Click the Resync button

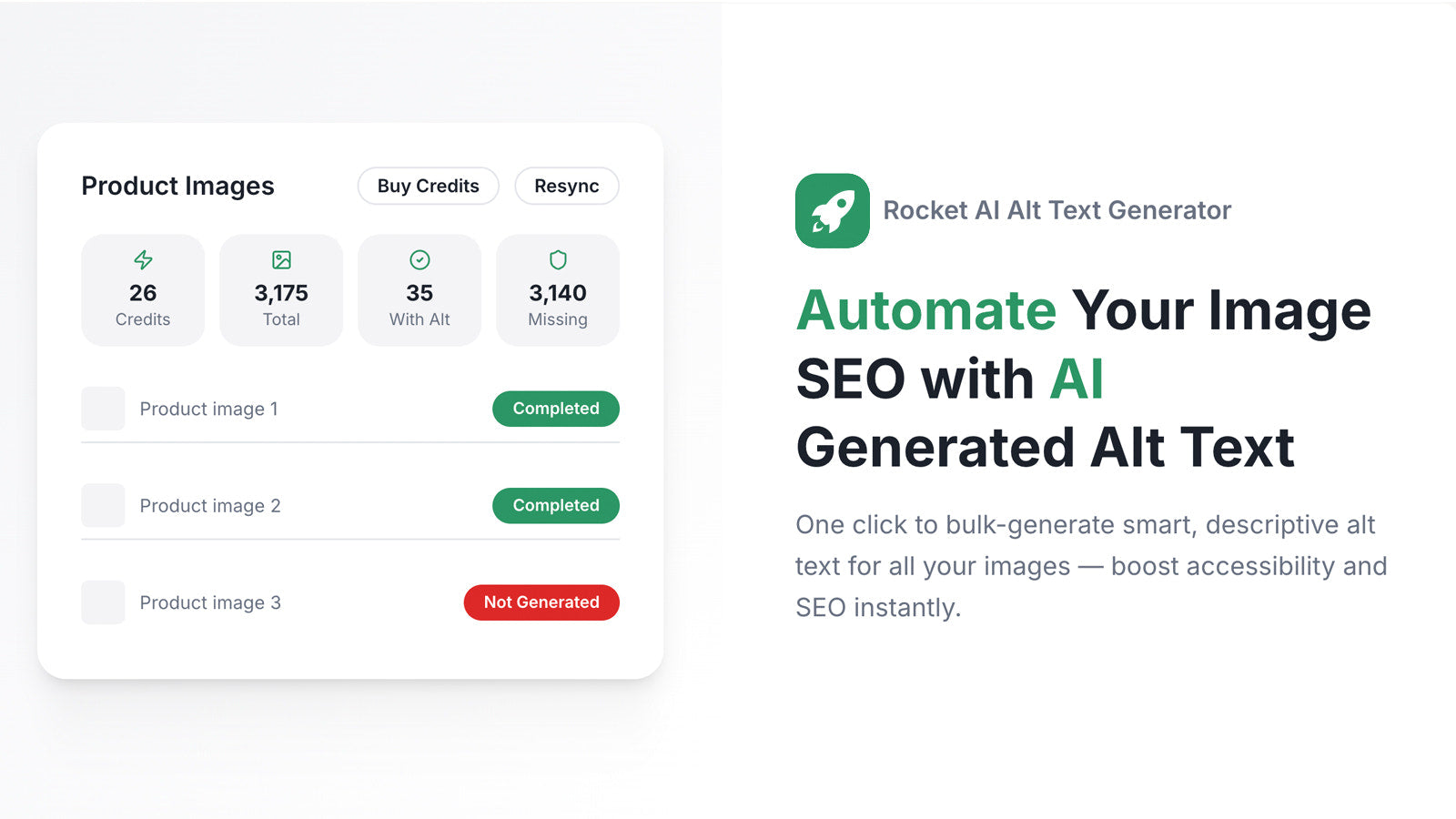click(x=567, y=186)
